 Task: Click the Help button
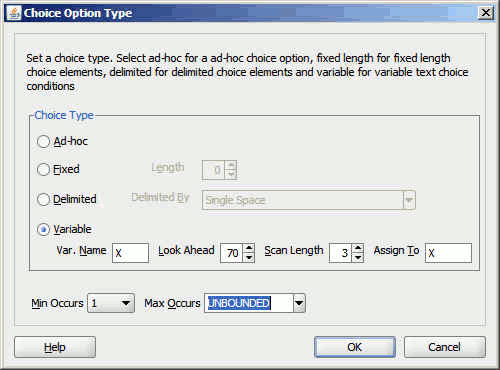tap(55, 347)
